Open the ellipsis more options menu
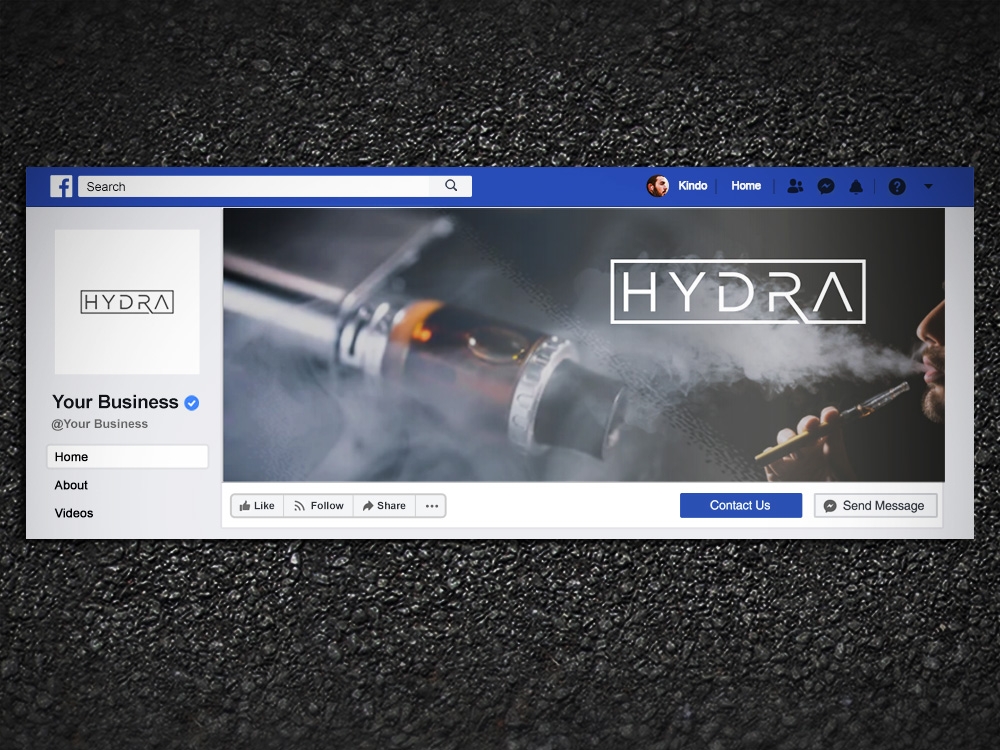The image size is (1000, 750). 431,505
